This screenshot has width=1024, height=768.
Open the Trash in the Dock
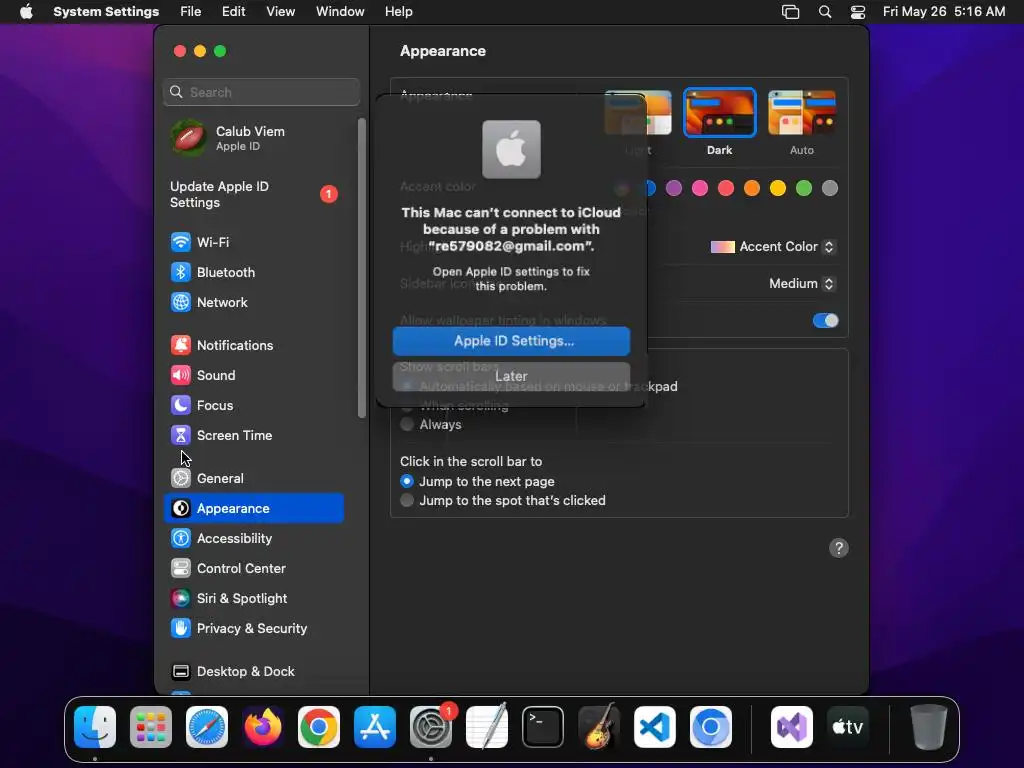[x=929, y=727]
